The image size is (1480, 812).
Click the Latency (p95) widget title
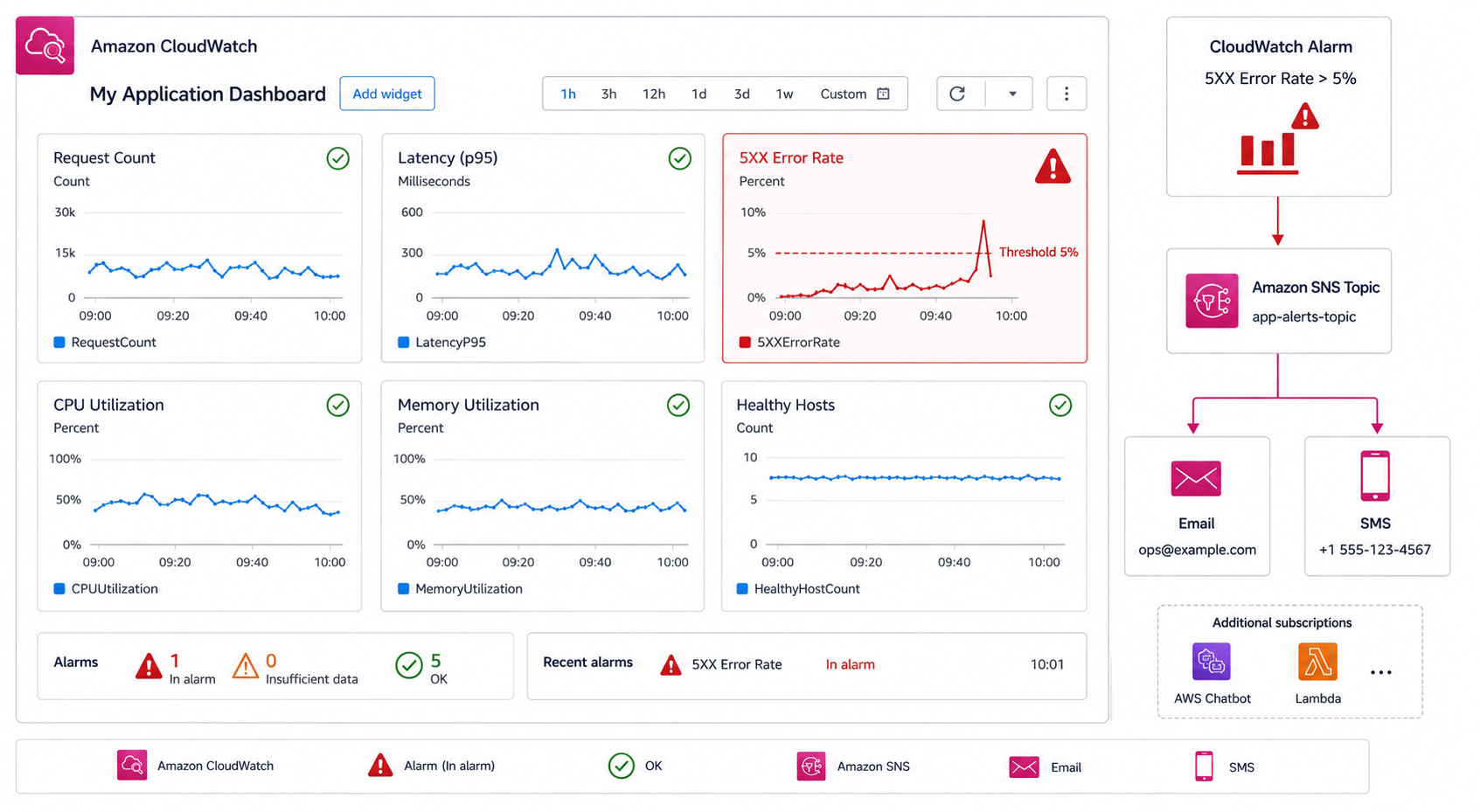pos(448,157)
